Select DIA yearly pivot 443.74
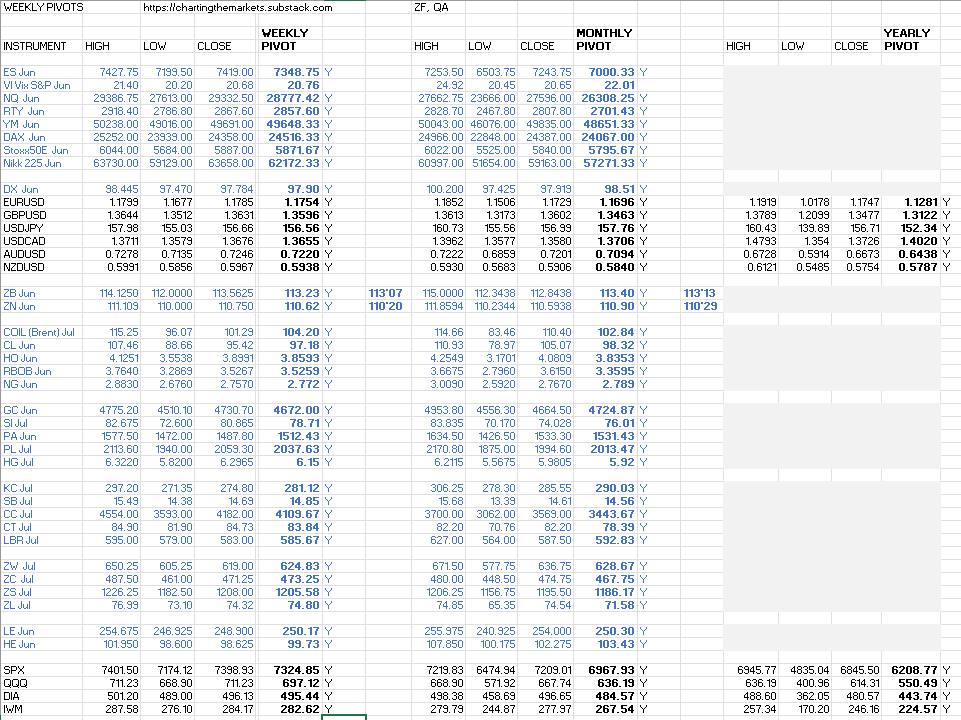961x720 pixels. [919, 696]
